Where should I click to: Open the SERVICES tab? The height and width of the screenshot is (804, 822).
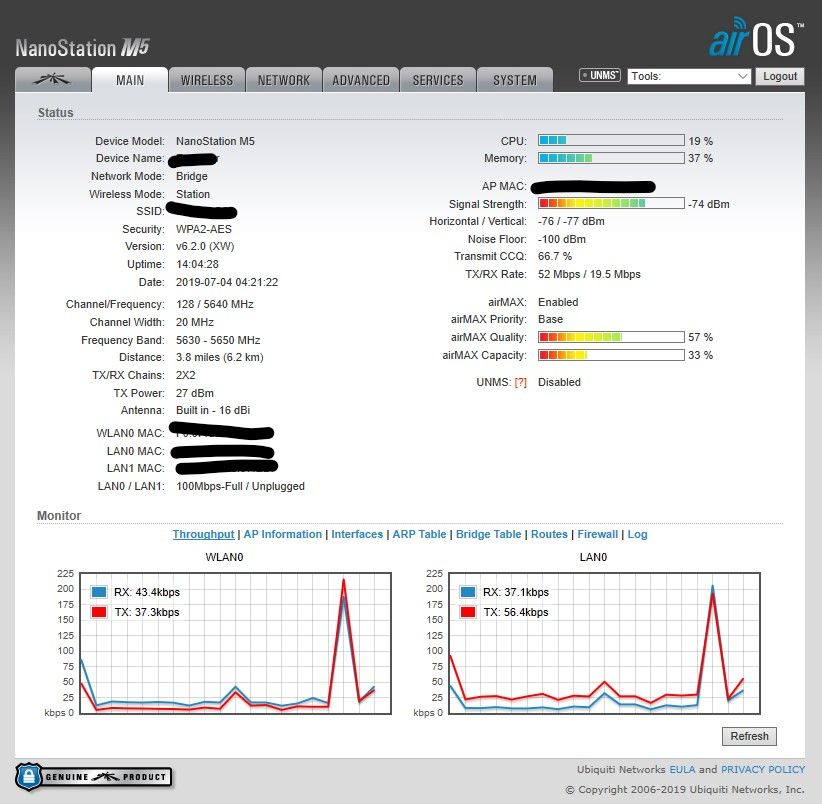tap(438, 80)
